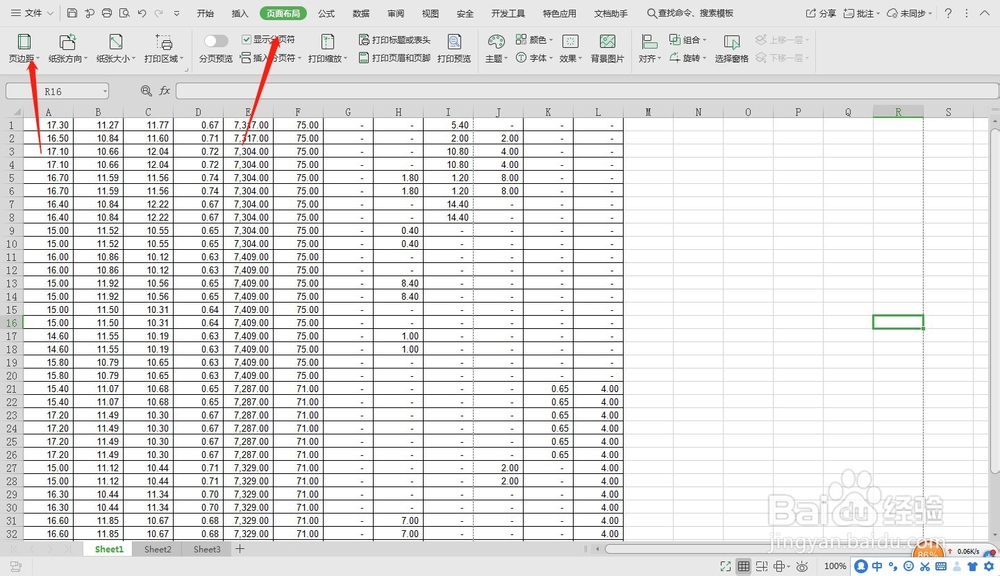
Task: Click the Print icon in quick access toolbar
Action: pyautogui.click(x=107, y=13)
